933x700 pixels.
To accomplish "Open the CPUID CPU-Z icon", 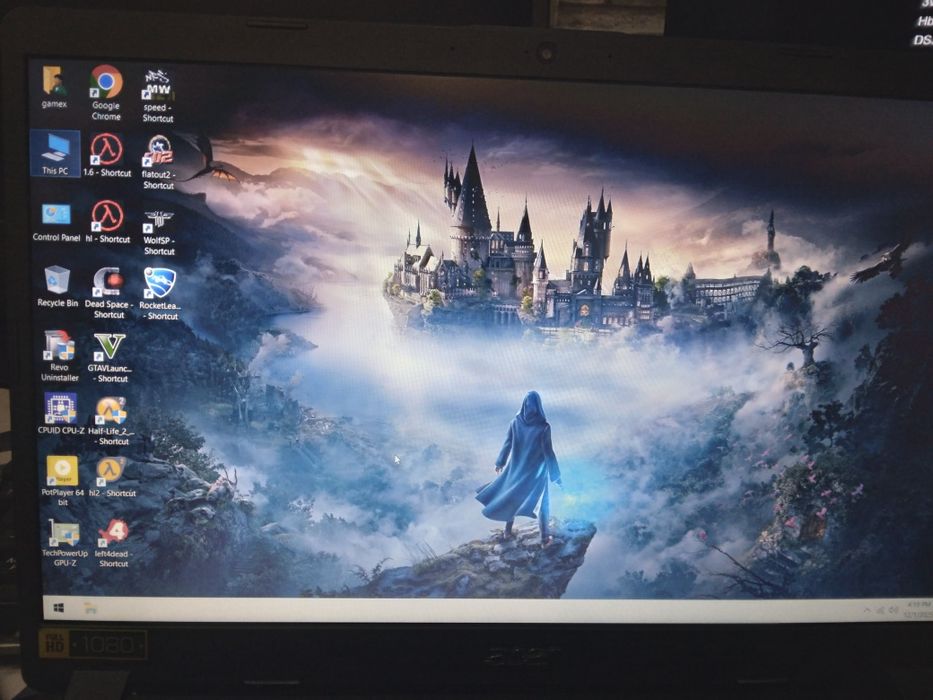I will [x=61, y=412].
